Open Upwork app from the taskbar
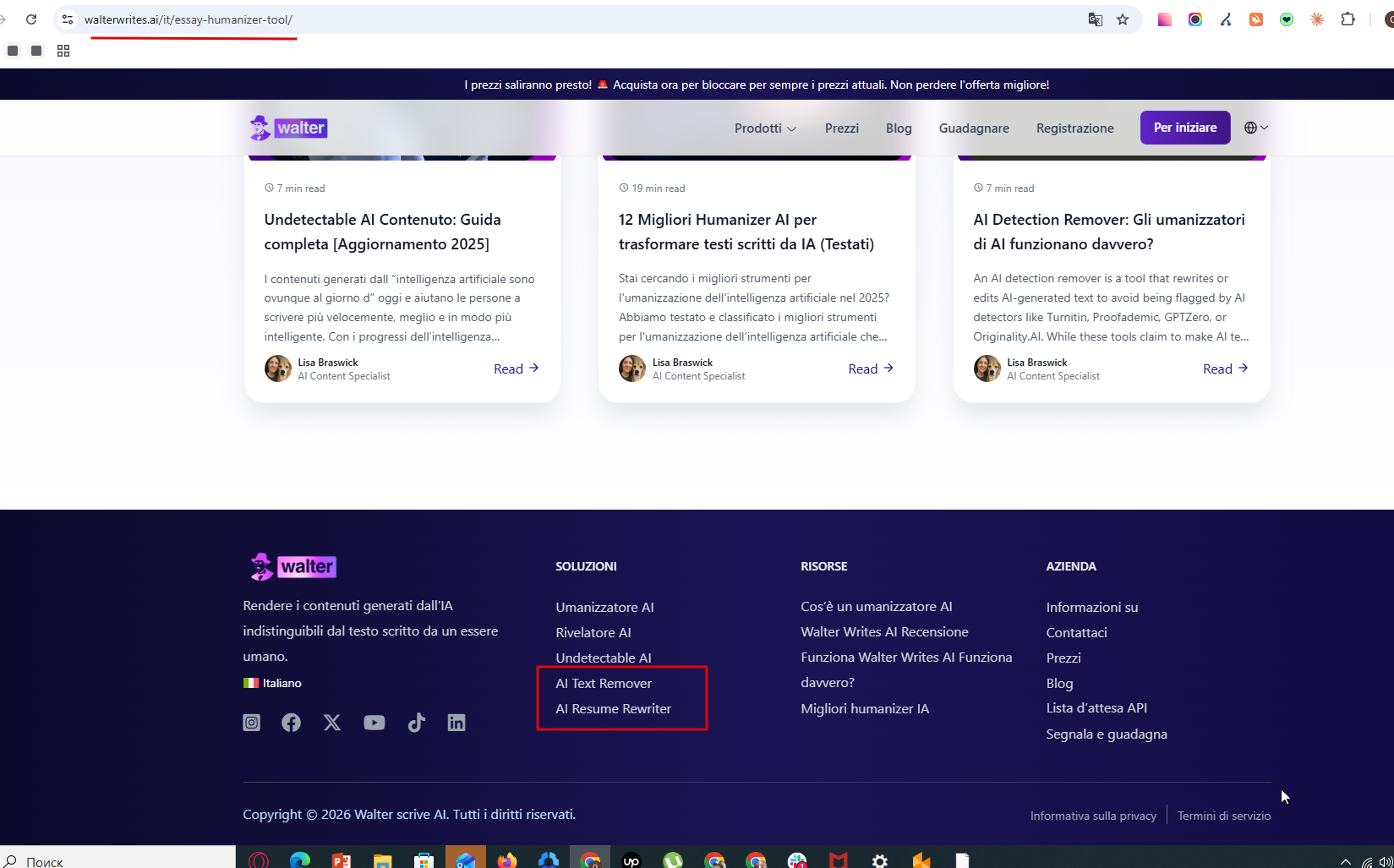Image resolution: width=1394 pixels, height=868 pixels. pyautogui.click(x=631, y=860)
